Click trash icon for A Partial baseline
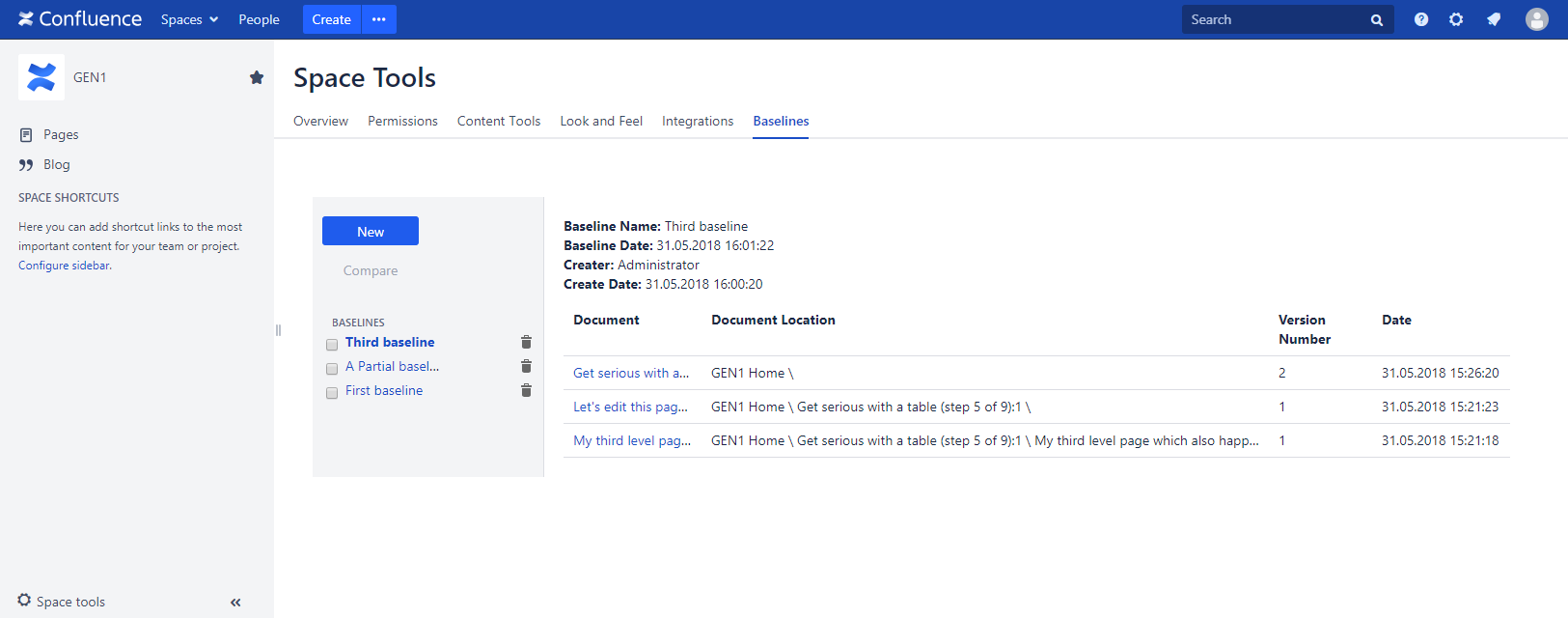Image resolution: width=1568 pixels, height=618 pixels. pyautogui.click(x=526, y=366)
